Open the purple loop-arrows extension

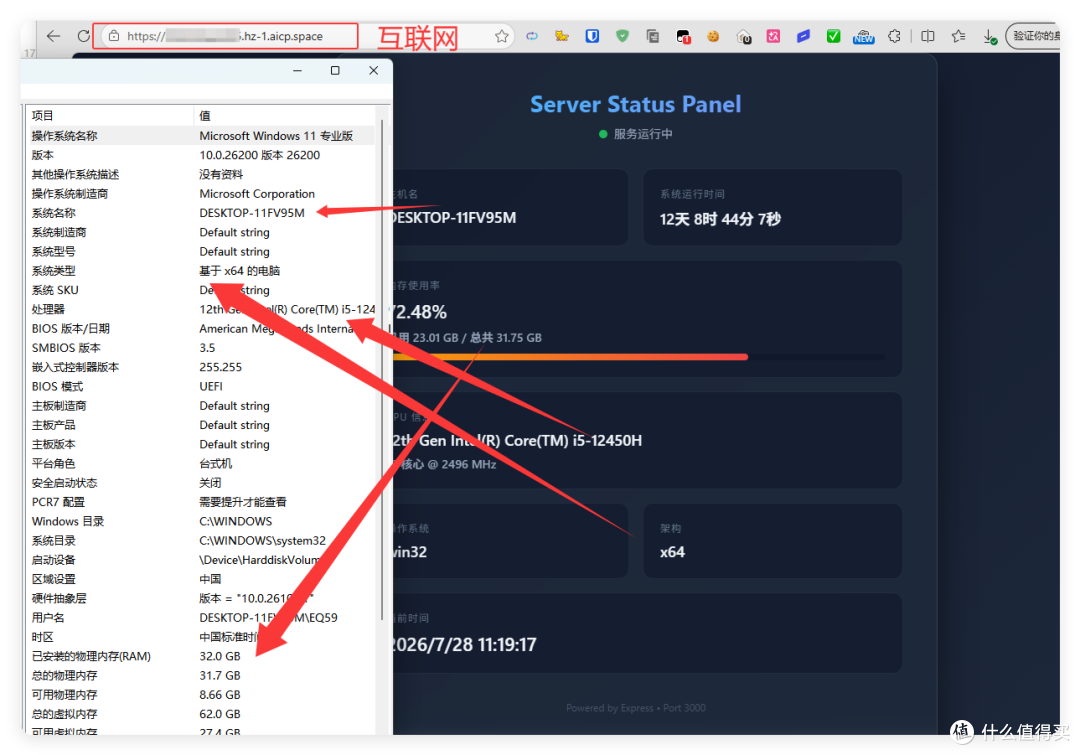532,36
